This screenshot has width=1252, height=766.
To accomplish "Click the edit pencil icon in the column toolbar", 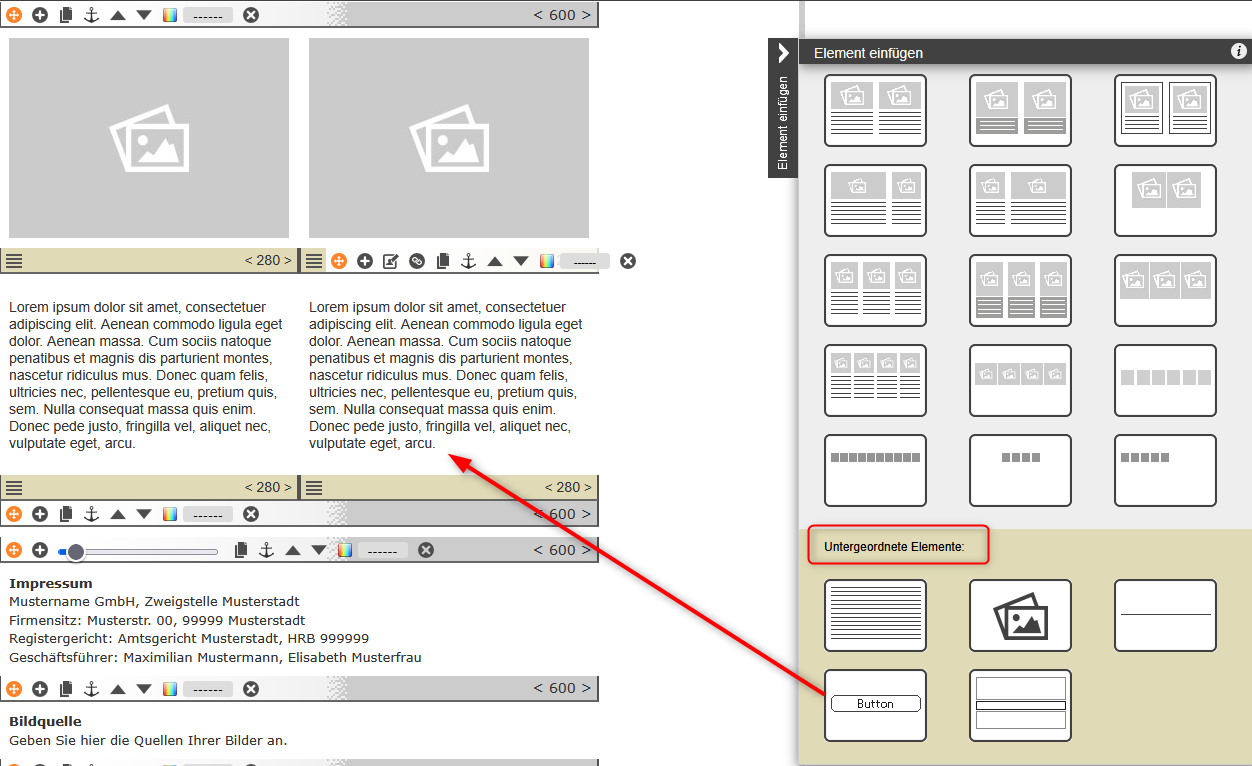I will 391,261.
